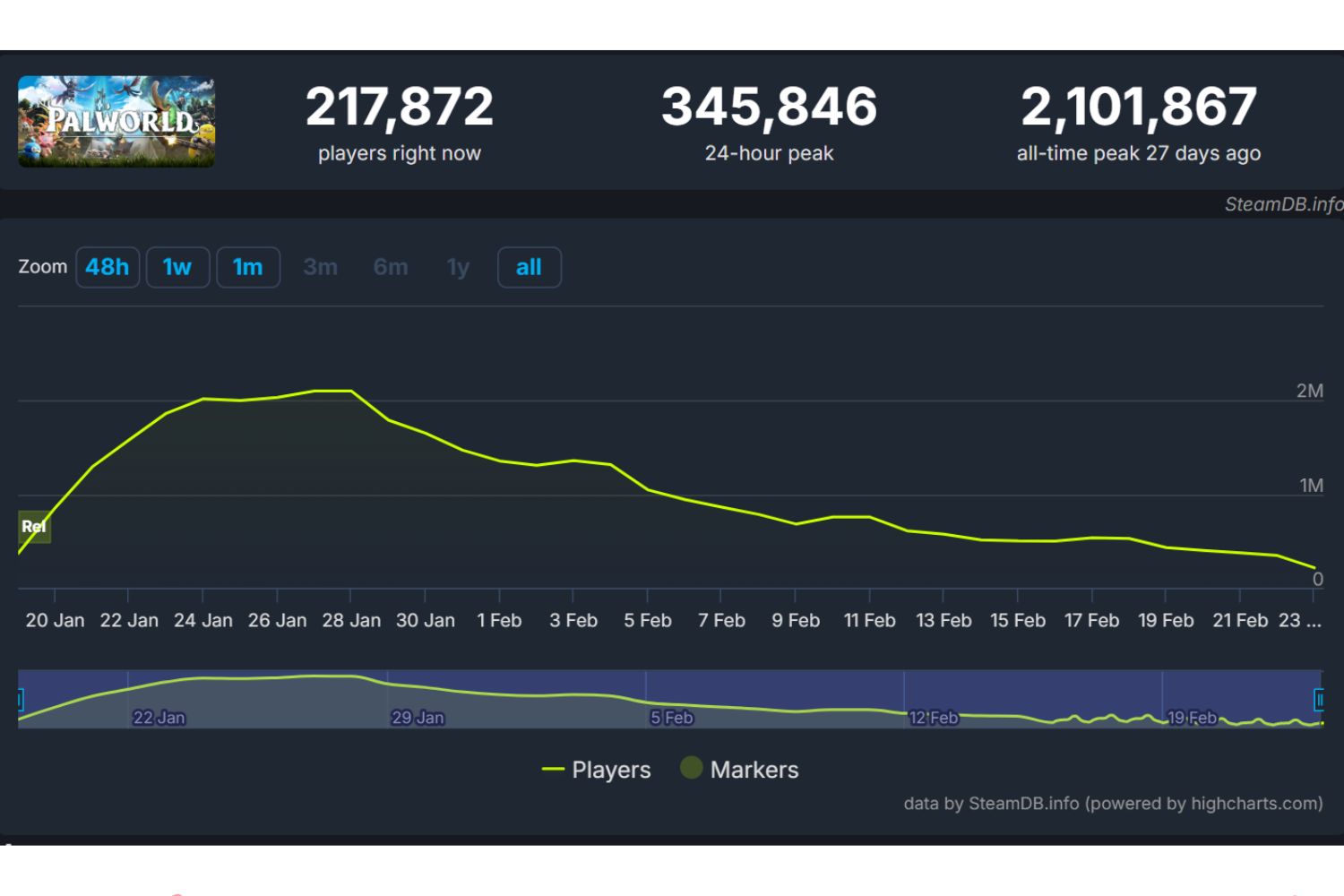1344x896 pixels.
Task: Click the 5 Feb axis label under chart
Action: [x=648, y=620]
